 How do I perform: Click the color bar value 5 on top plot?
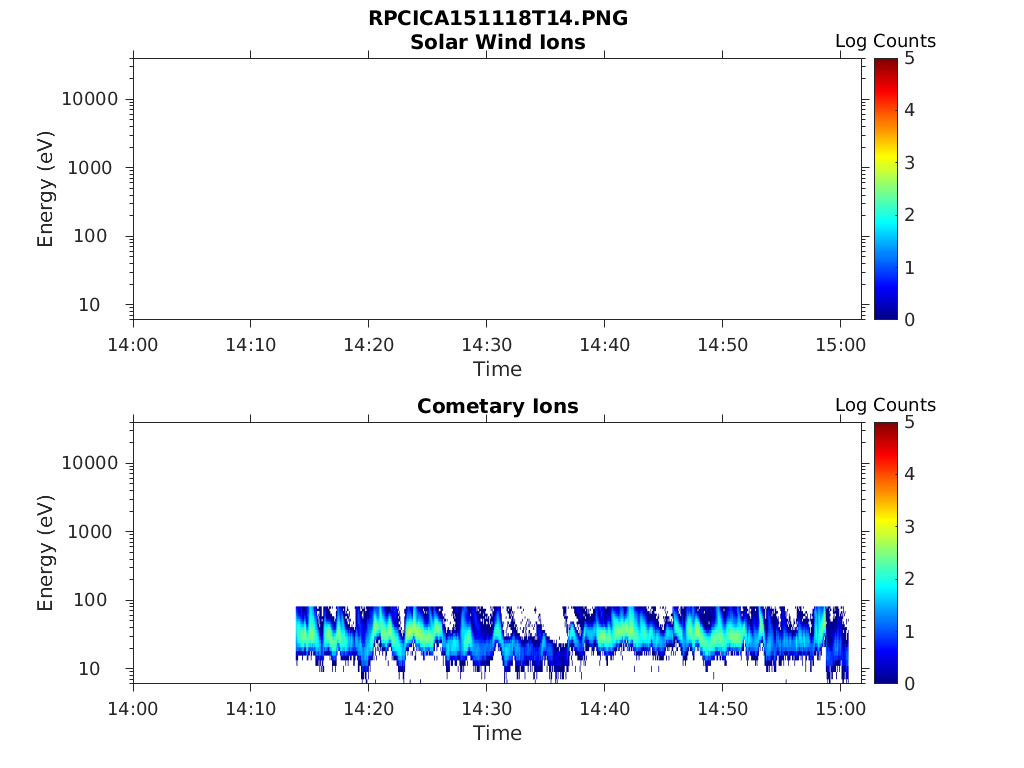tap(909, 59)
